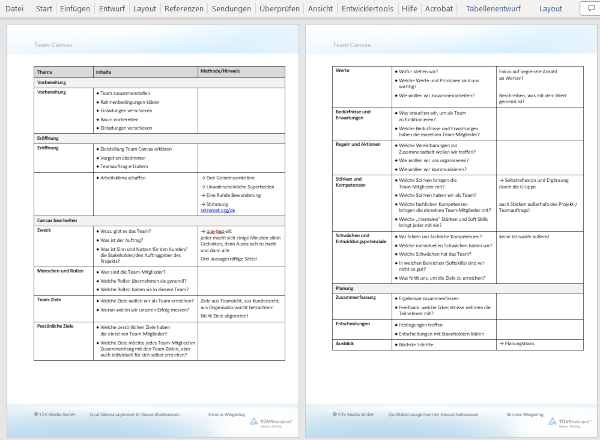Click the 'Team Canvas' header on left page

[x=56, y=45]
